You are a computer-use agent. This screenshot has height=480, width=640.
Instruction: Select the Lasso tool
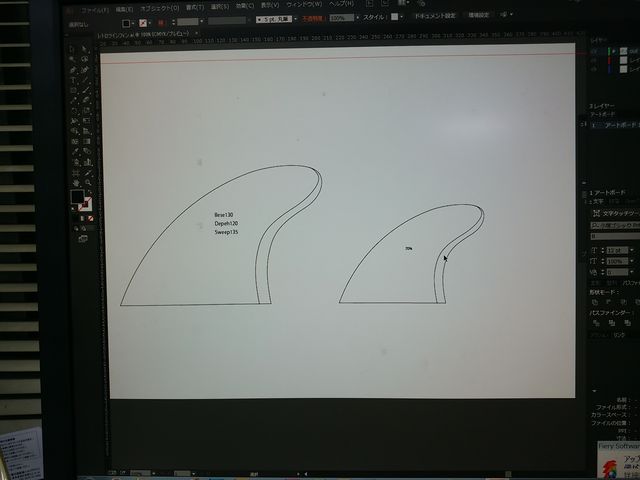[x=85, y=60]
